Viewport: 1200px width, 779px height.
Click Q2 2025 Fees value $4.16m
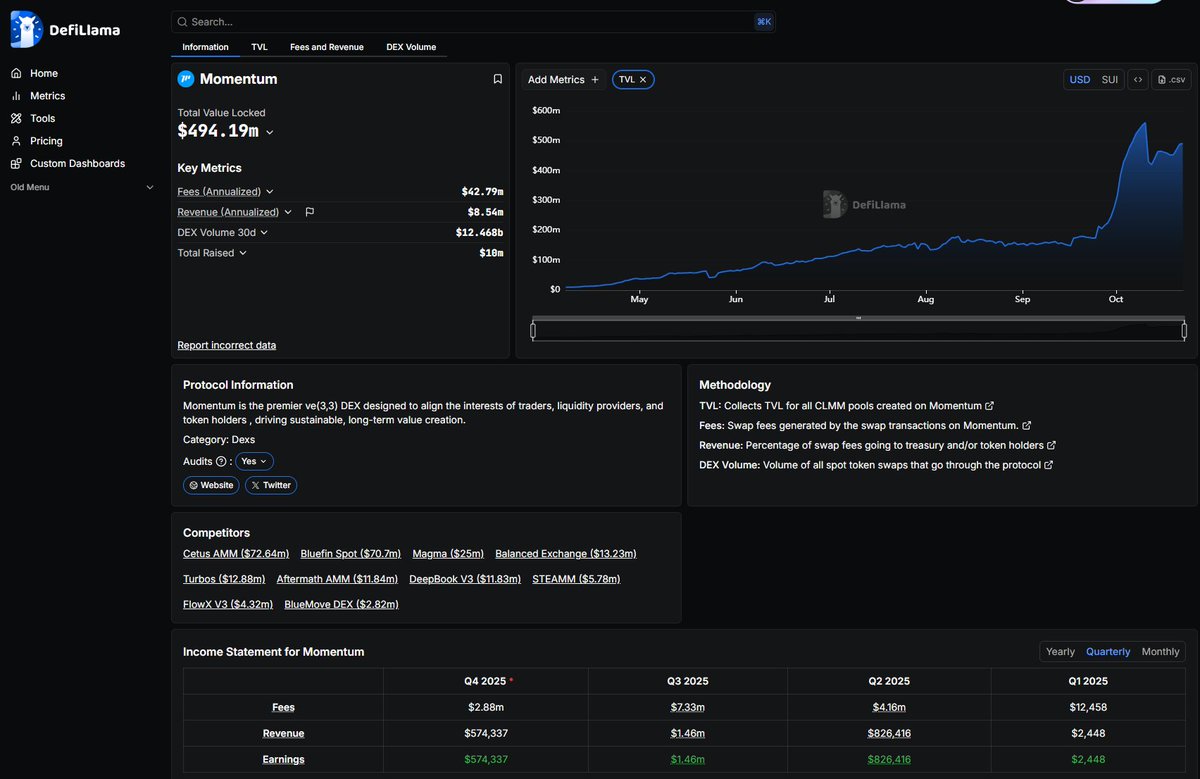pyautogui.click(x=889, y=707)
